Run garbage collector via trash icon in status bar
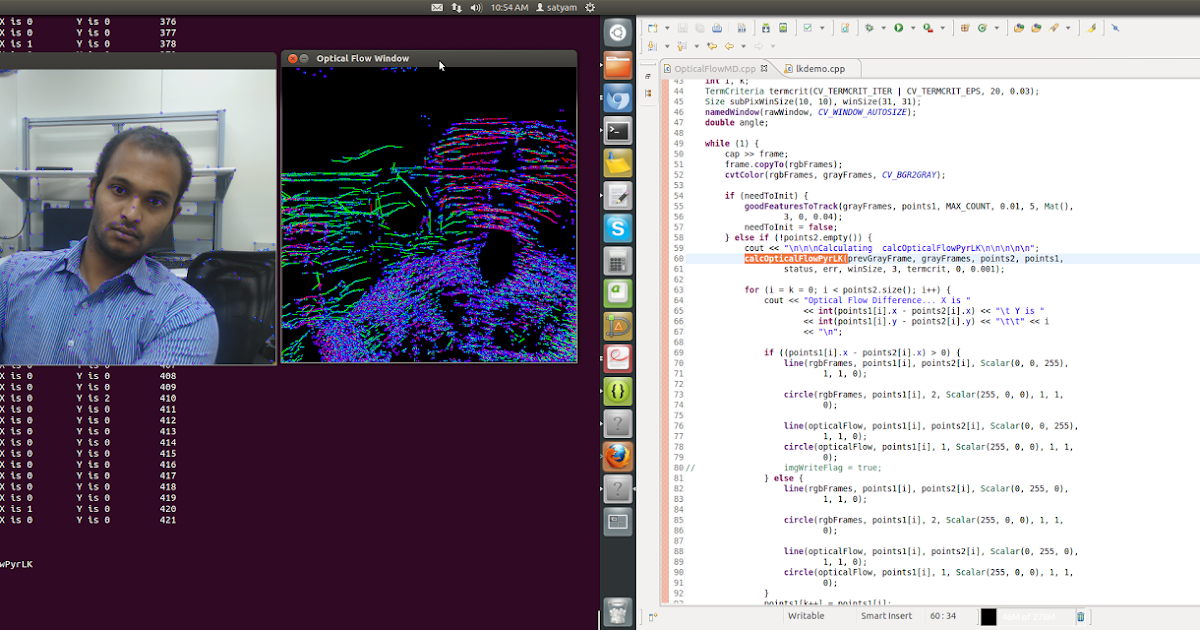1200x630 pixels. pos(1079,616)
